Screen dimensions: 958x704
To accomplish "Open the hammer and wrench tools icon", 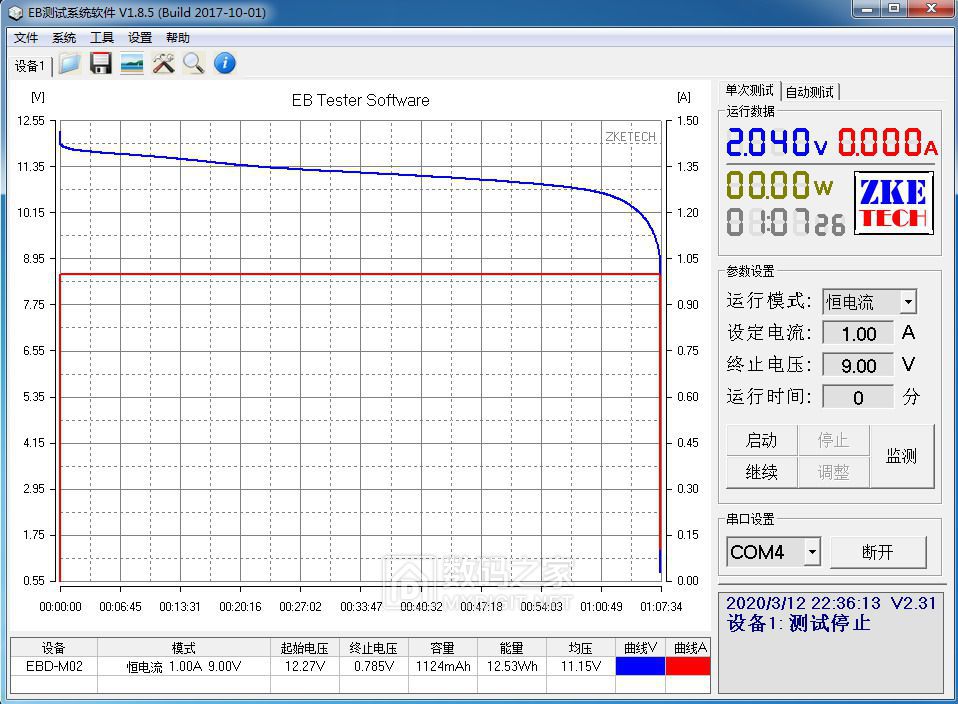I will coord(163,64).
